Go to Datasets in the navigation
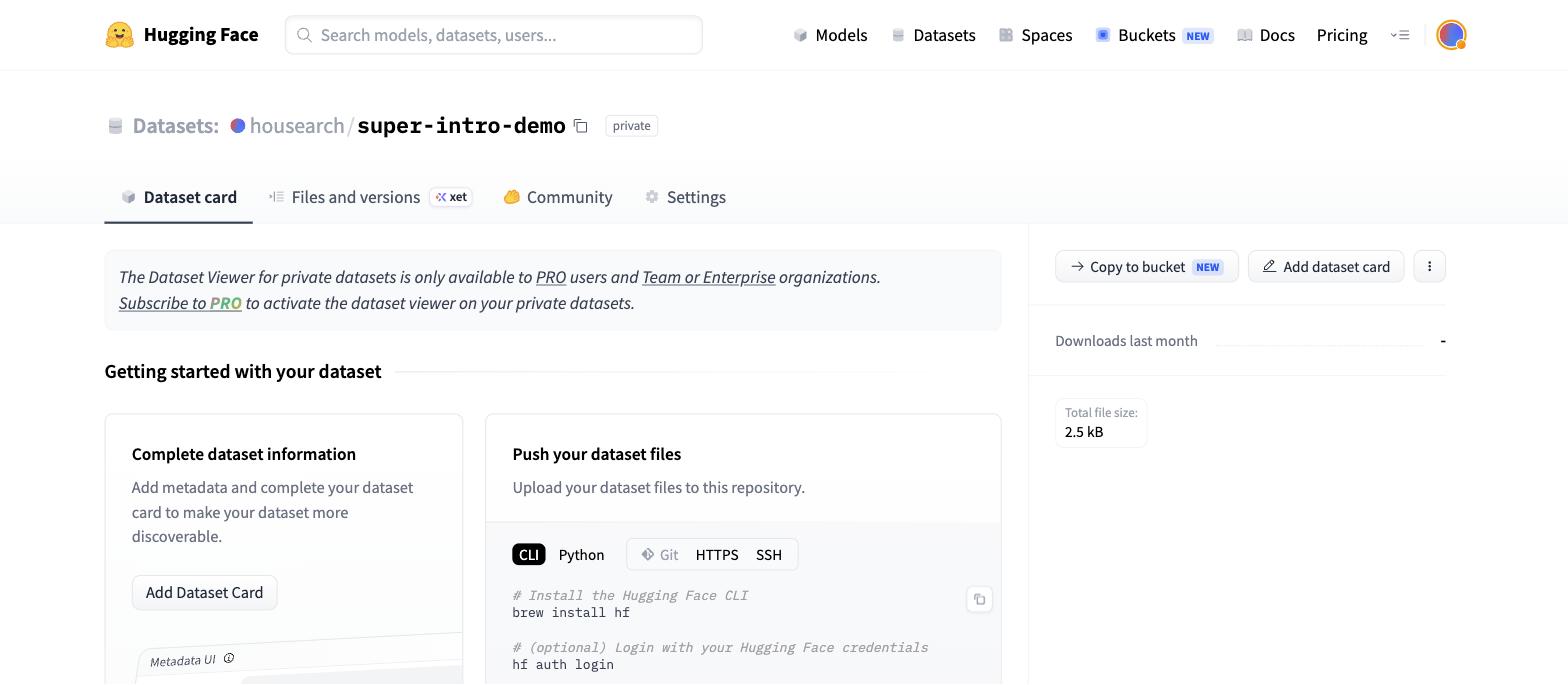The width and height of the screenshot is (1568, 685). 933,35
